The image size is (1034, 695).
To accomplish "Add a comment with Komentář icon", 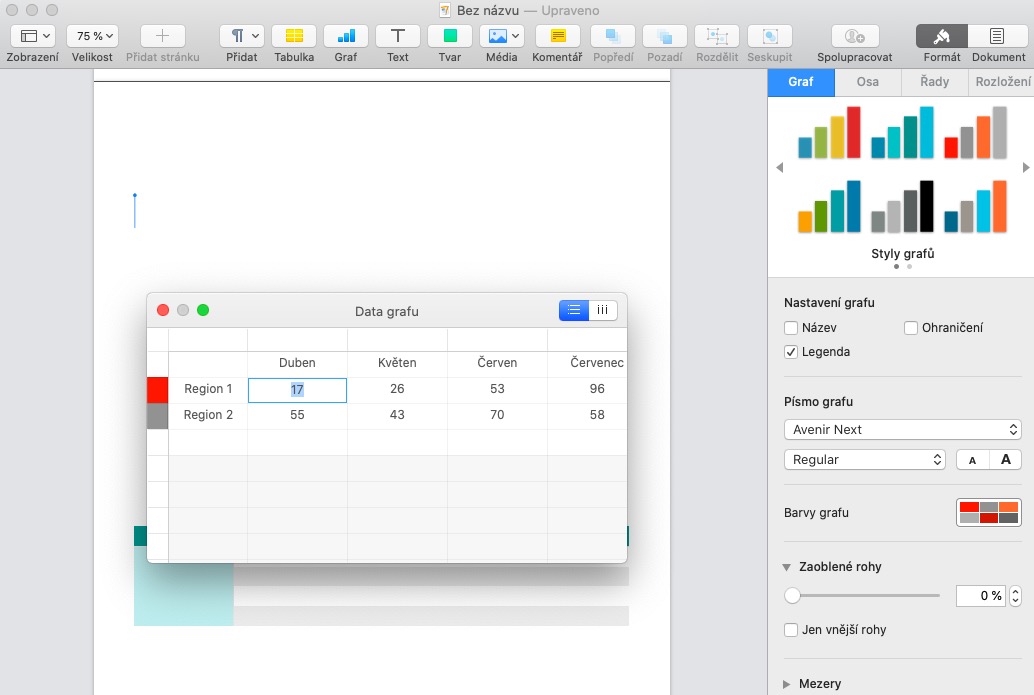I will pyautogui.click(x=558, y=36).
